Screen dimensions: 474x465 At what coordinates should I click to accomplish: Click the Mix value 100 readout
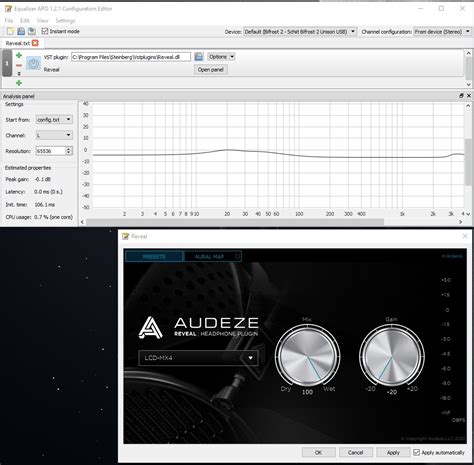click(307, 392)
